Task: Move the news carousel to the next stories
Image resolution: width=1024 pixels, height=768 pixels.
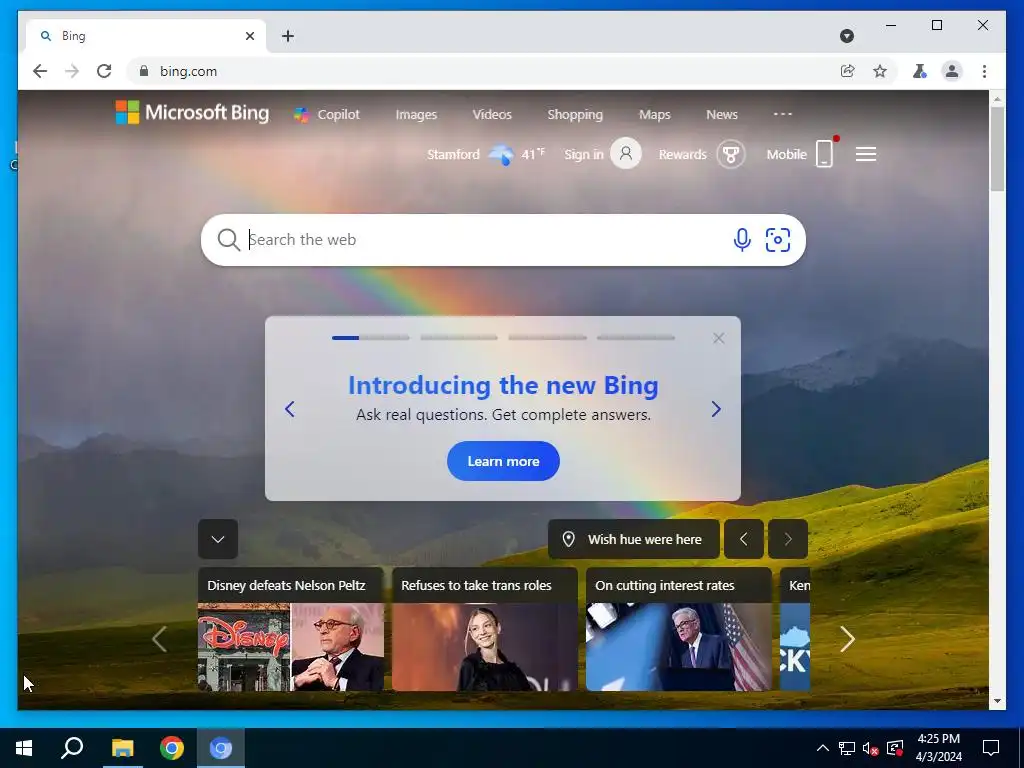Action: [x=847, y=639]
